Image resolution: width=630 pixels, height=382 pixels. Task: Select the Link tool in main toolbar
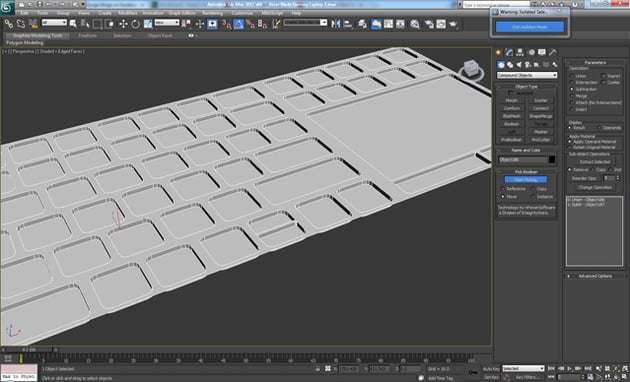[8, 24]
